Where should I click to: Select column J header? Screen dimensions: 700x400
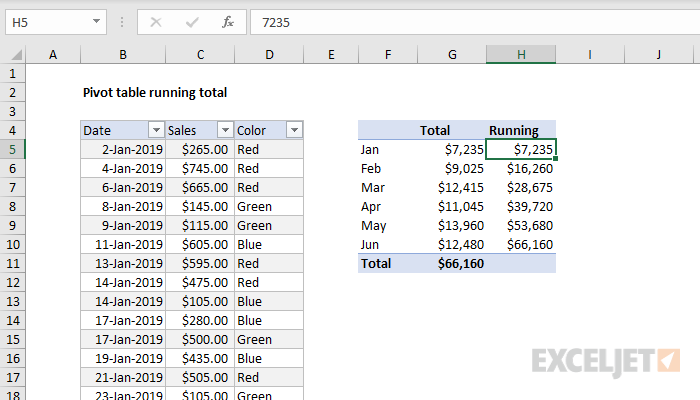click(x=658, y=55)
